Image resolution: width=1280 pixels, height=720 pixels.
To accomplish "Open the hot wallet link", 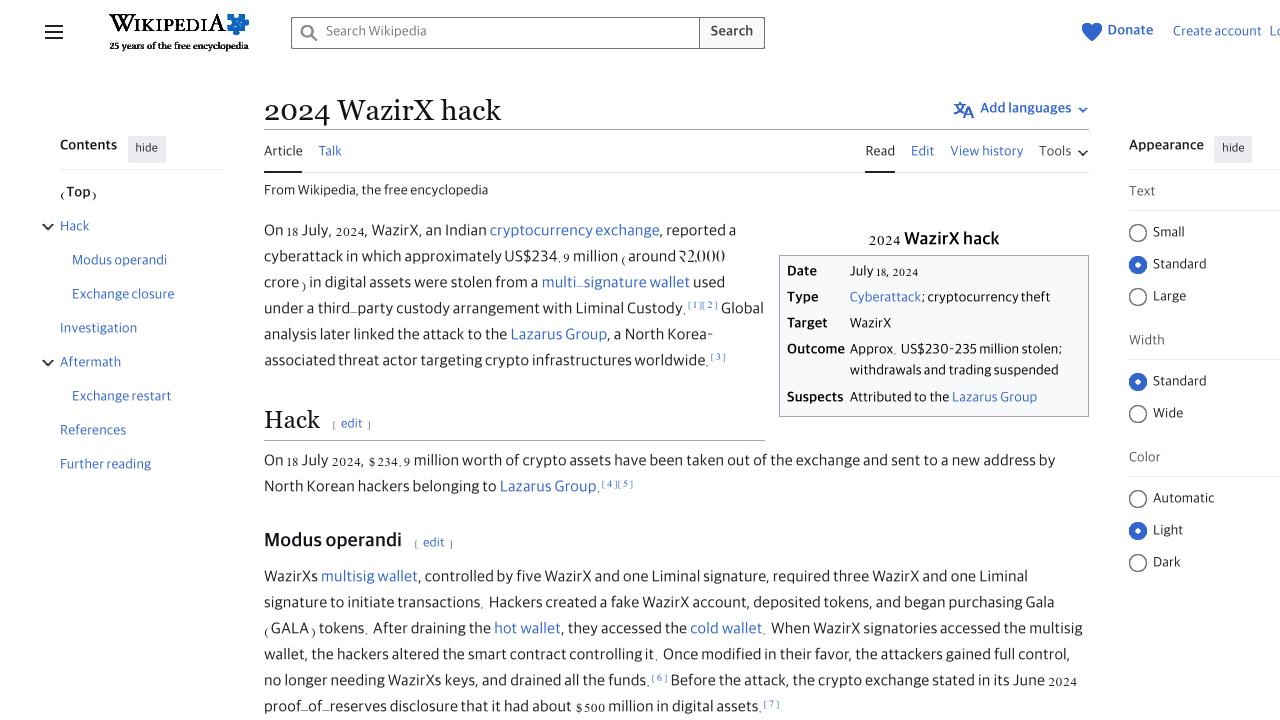I will 527,629.
